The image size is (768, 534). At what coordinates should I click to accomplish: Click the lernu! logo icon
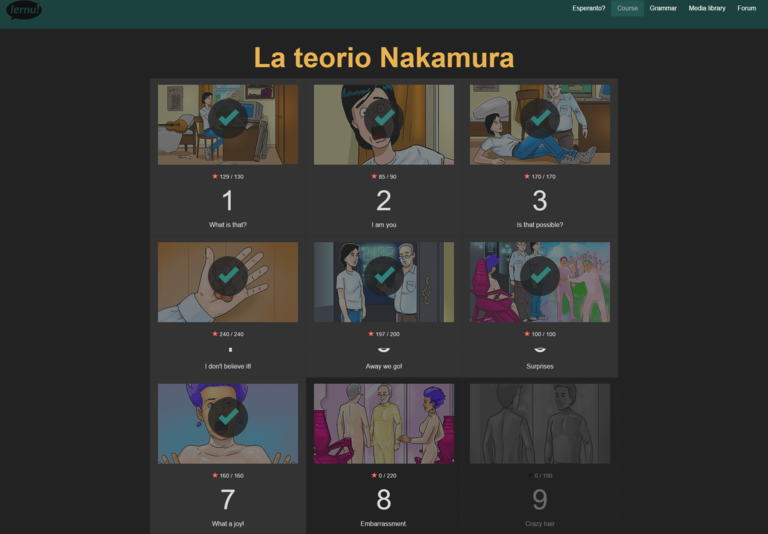(24, 9)
